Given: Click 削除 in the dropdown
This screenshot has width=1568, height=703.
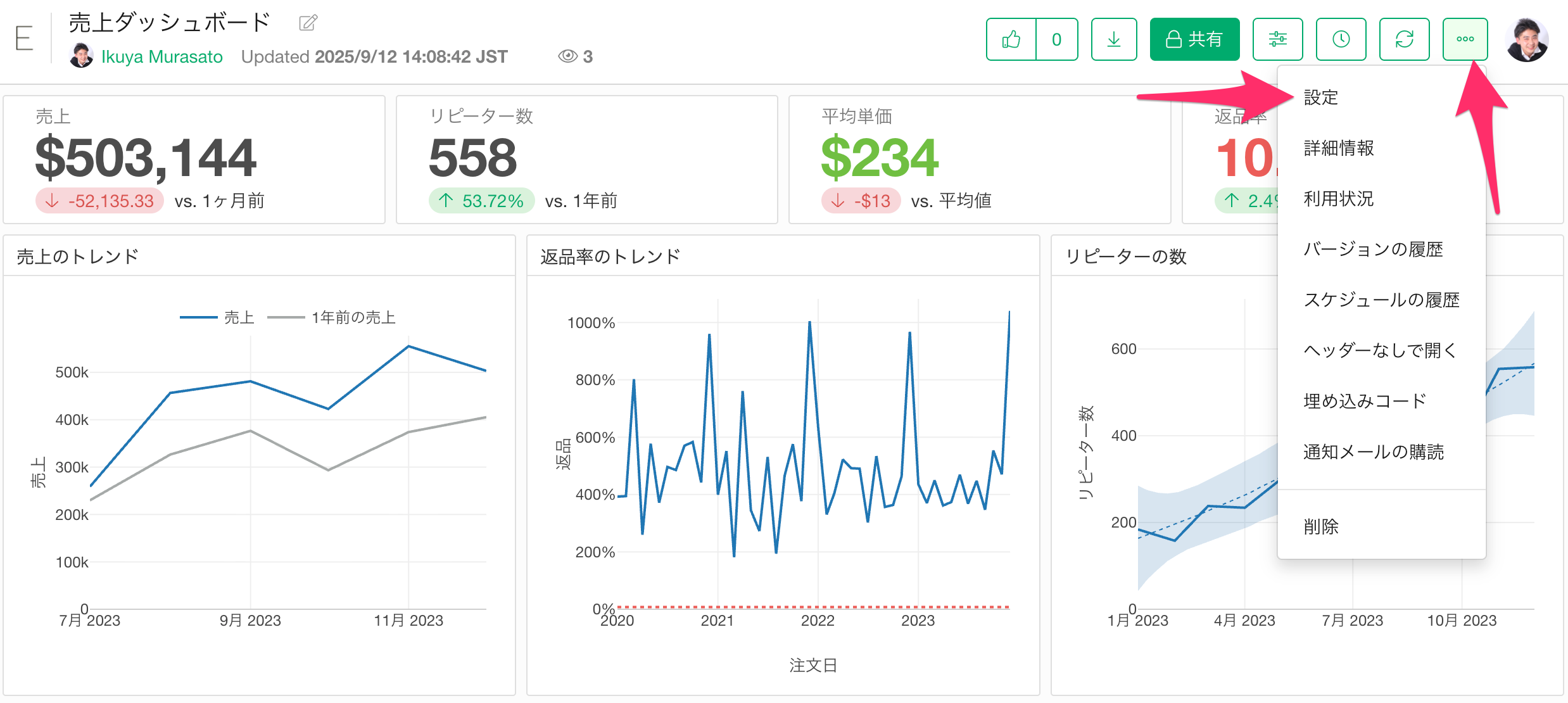Looking at the screenshot, I should [1320, 526].
